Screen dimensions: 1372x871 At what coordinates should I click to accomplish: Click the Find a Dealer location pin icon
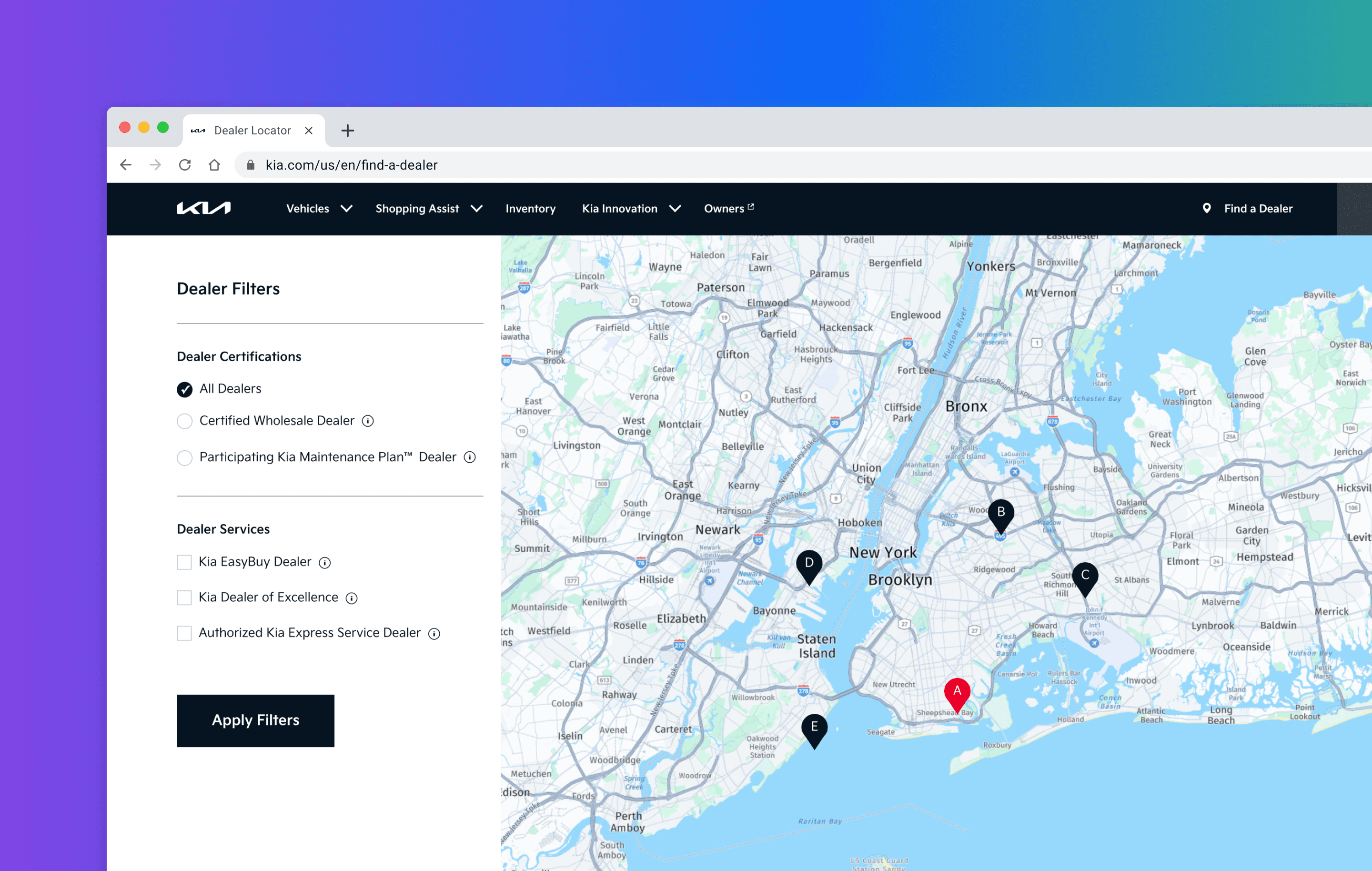pyautogui.click(x=1207, y=208)
